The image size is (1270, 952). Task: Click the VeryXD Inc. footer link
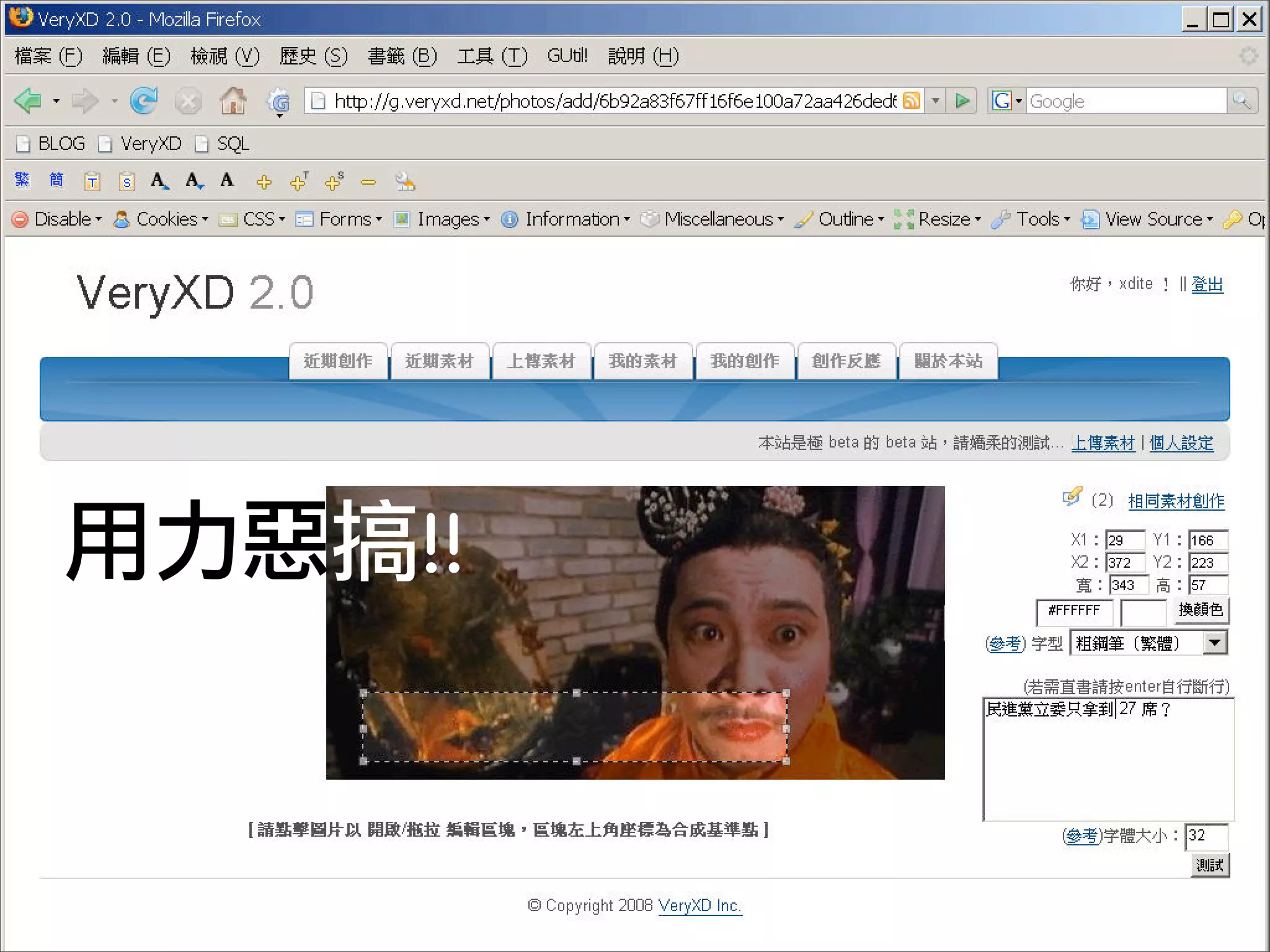[700, 906]
